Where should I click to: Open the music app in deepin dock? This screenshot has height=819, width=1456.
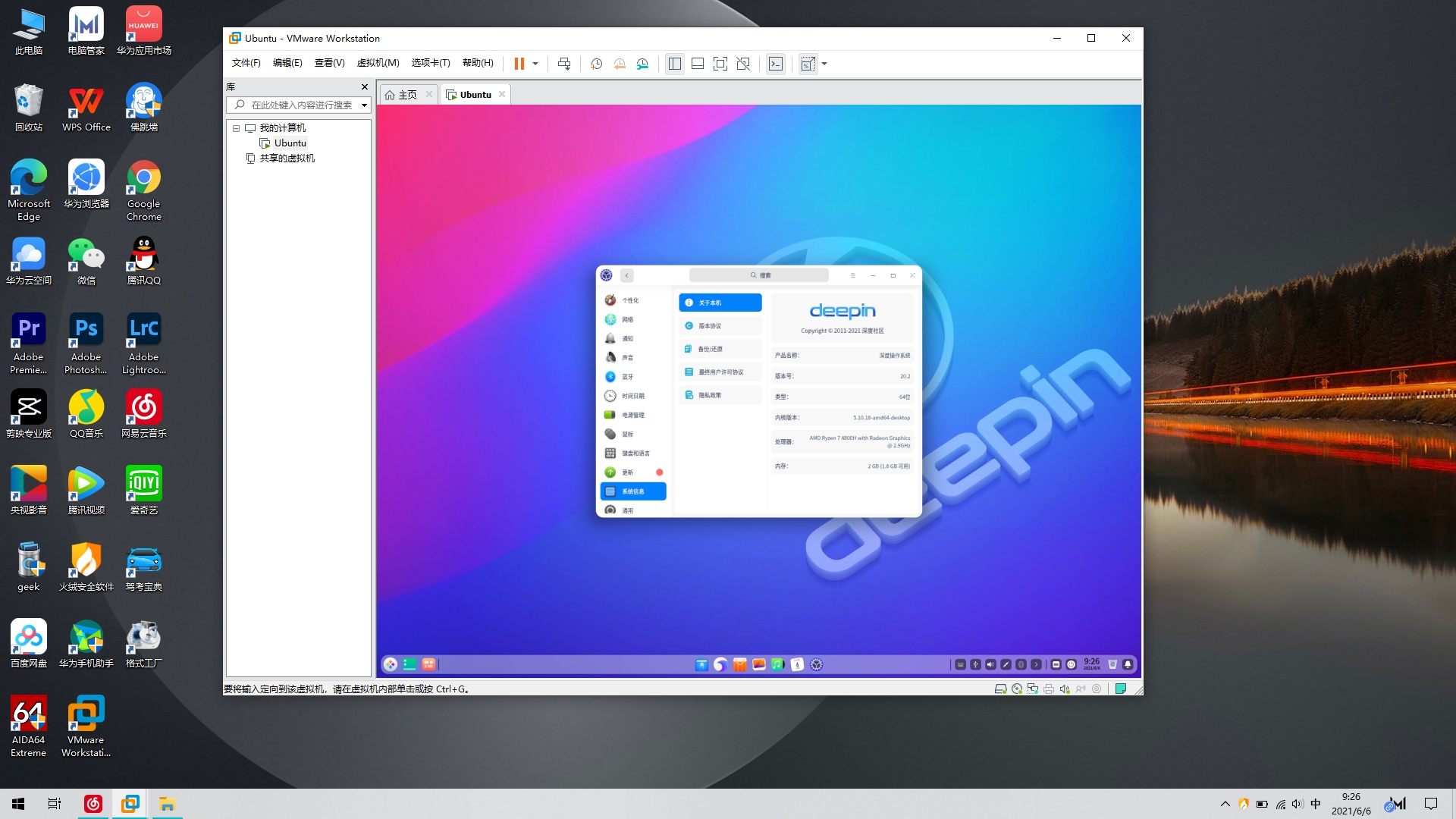(777, 664)
